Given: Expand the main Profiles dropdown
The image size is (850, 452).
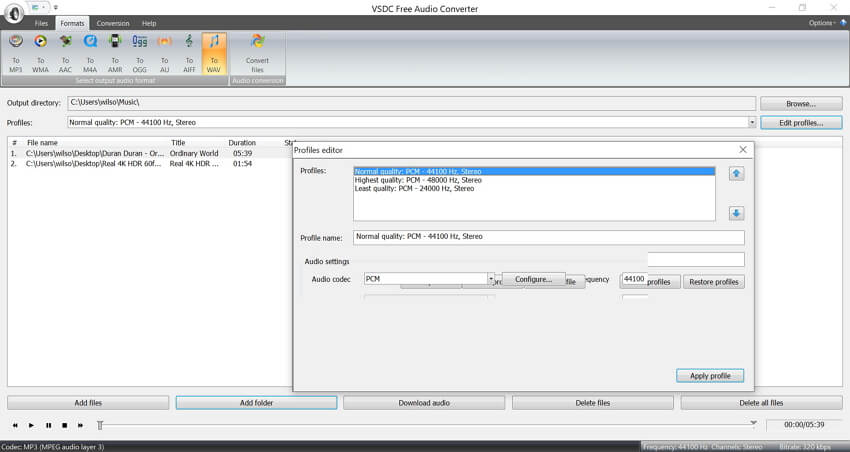Looking at the screenshot, I should [752, 122].
